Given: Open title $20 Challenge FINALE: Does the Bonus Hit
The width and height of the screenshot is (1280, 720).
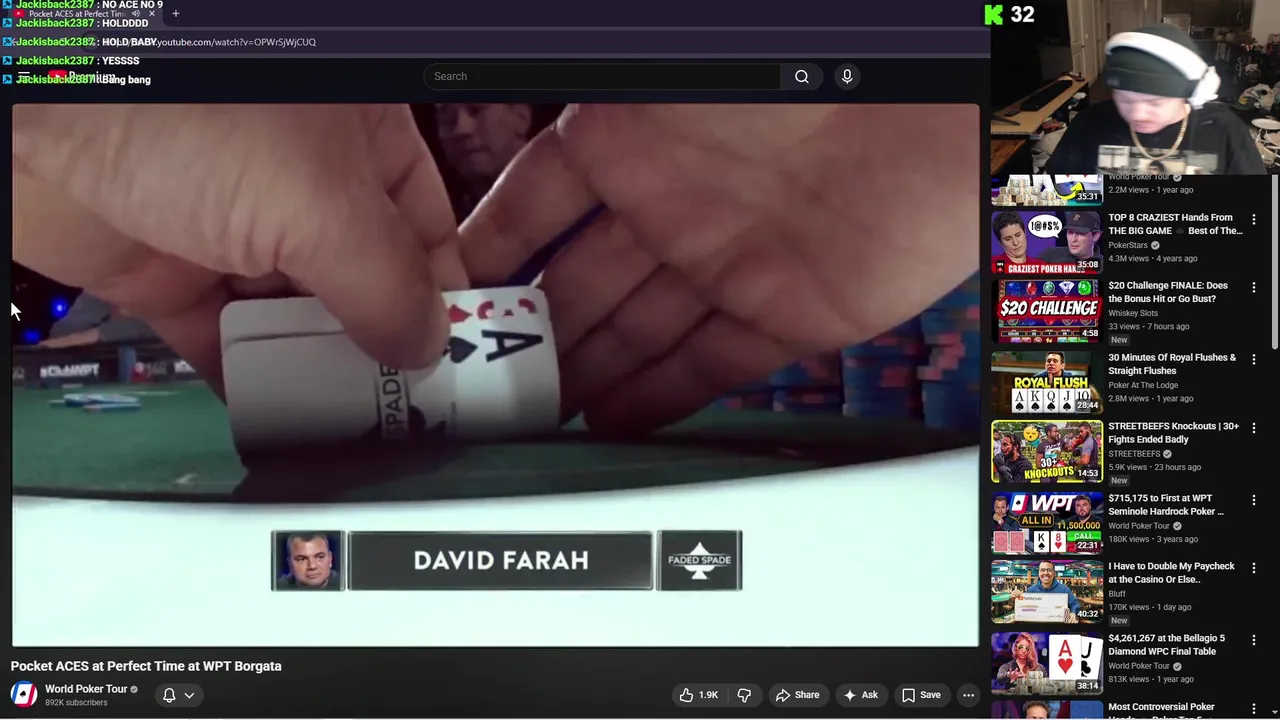Looking at the screenshot, I should (1168, 292).
